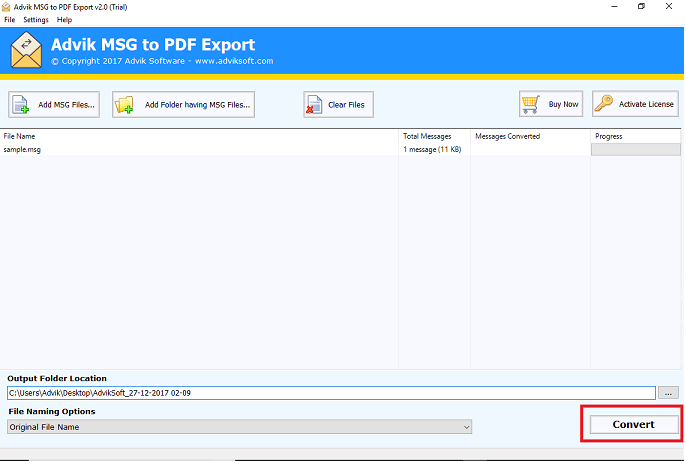This screenshot has height=461, width=686.
Task: Browse output folder with the ... button
Action: point(668,393)
